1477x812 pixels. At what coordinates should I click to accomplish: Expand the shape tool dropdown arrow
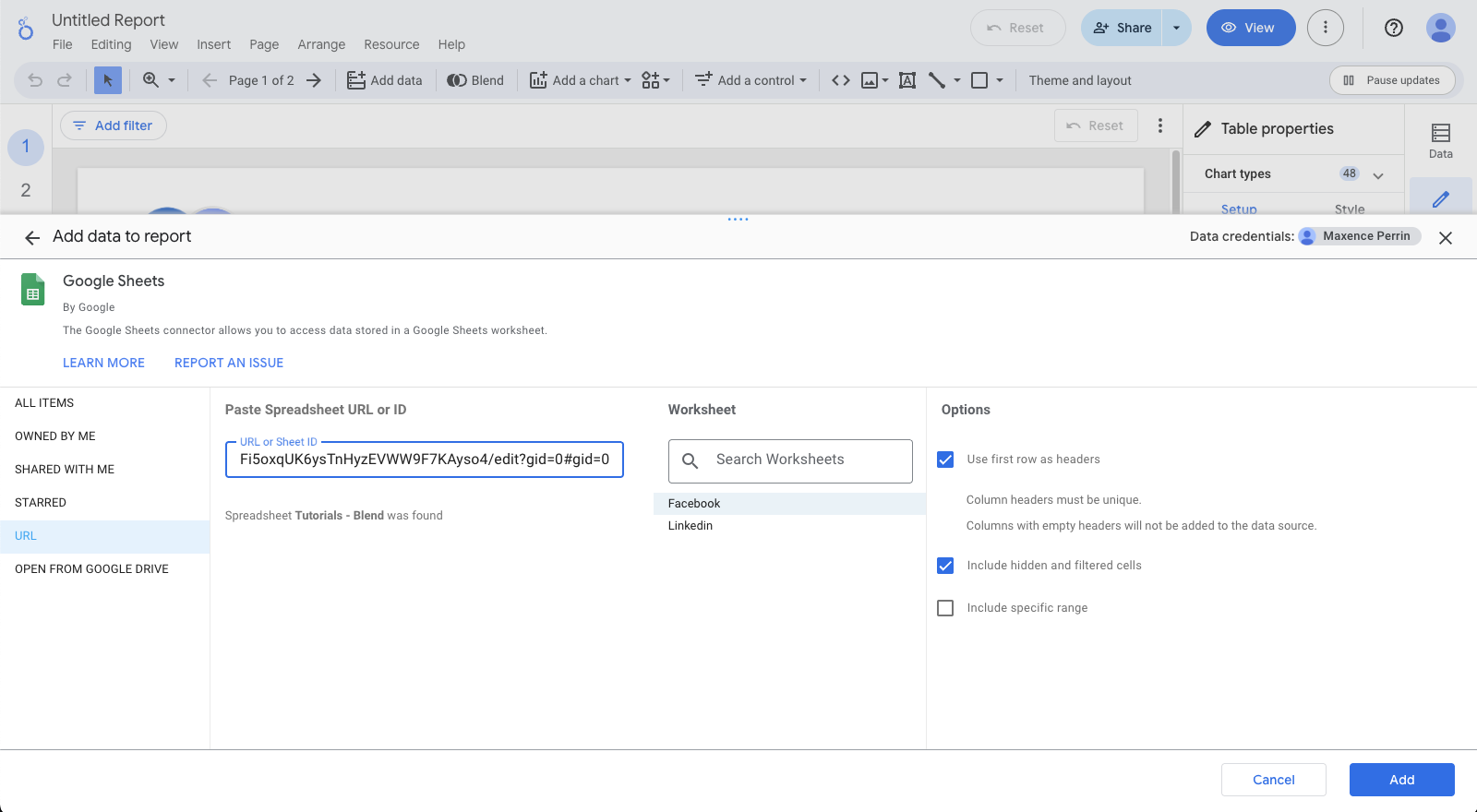click(1000, 80)
